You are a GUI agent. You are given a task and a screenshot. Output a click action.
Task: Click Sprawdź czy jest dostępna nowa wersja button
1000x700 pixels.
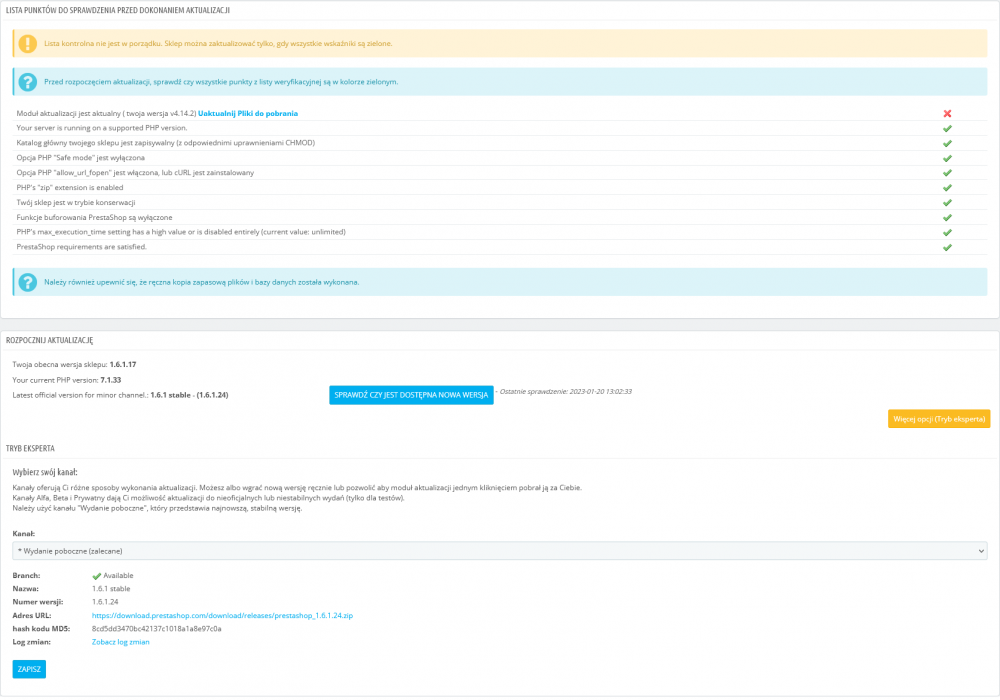tap(411, 395)
